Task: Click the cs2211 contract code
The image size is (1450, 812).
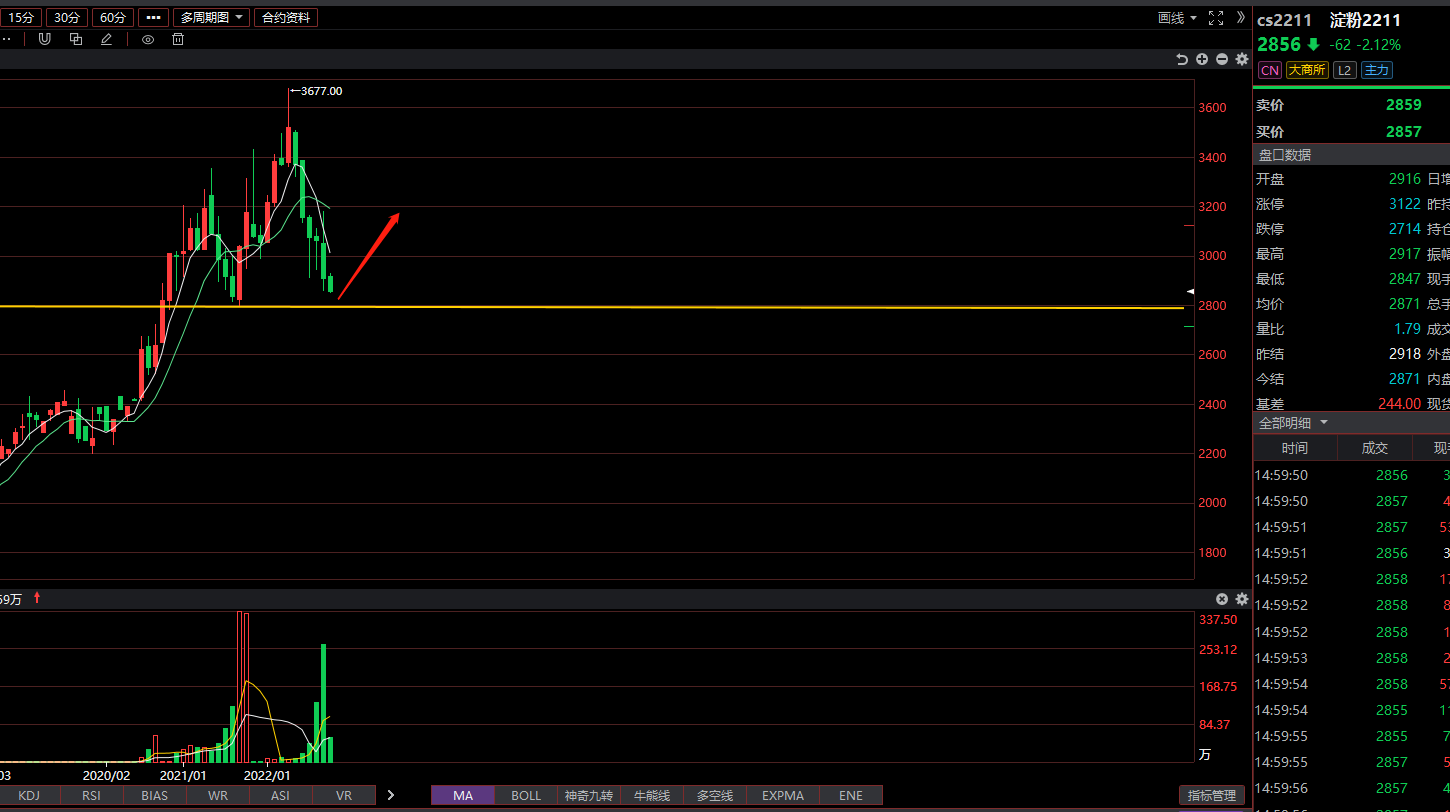Action: point(1285,20)
